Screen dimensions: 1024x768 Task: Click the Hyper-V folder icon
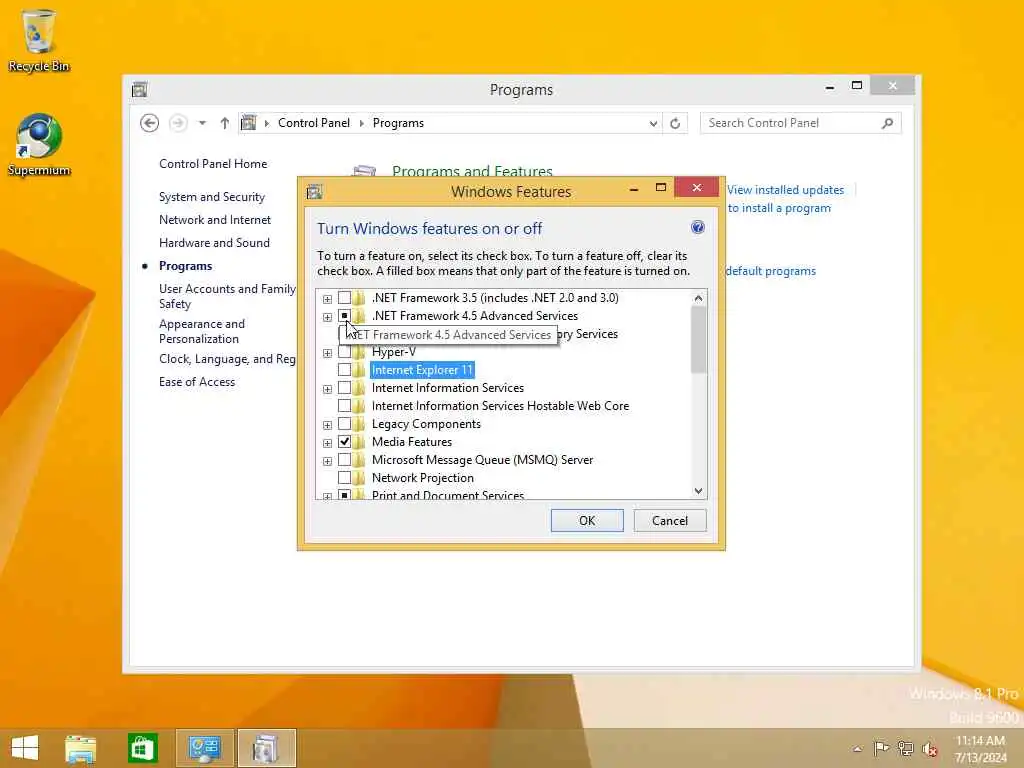(x=359, y=352)
